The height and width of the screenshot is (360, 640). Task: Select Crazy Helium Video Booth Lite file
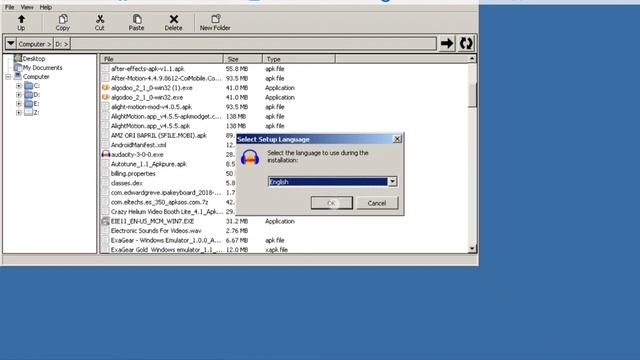(x=167, y=212)
